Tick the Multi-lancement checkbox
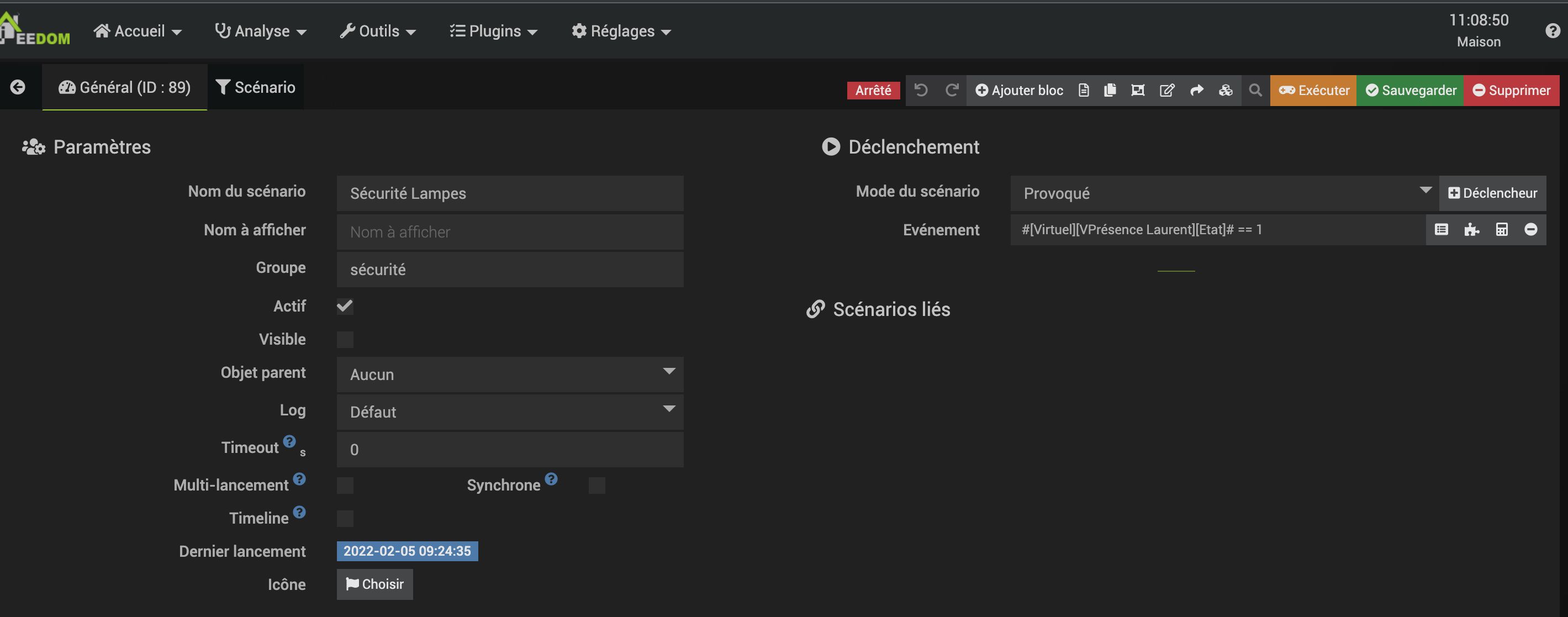This screenshot has height=617, width=1568. tap(345, 485)
